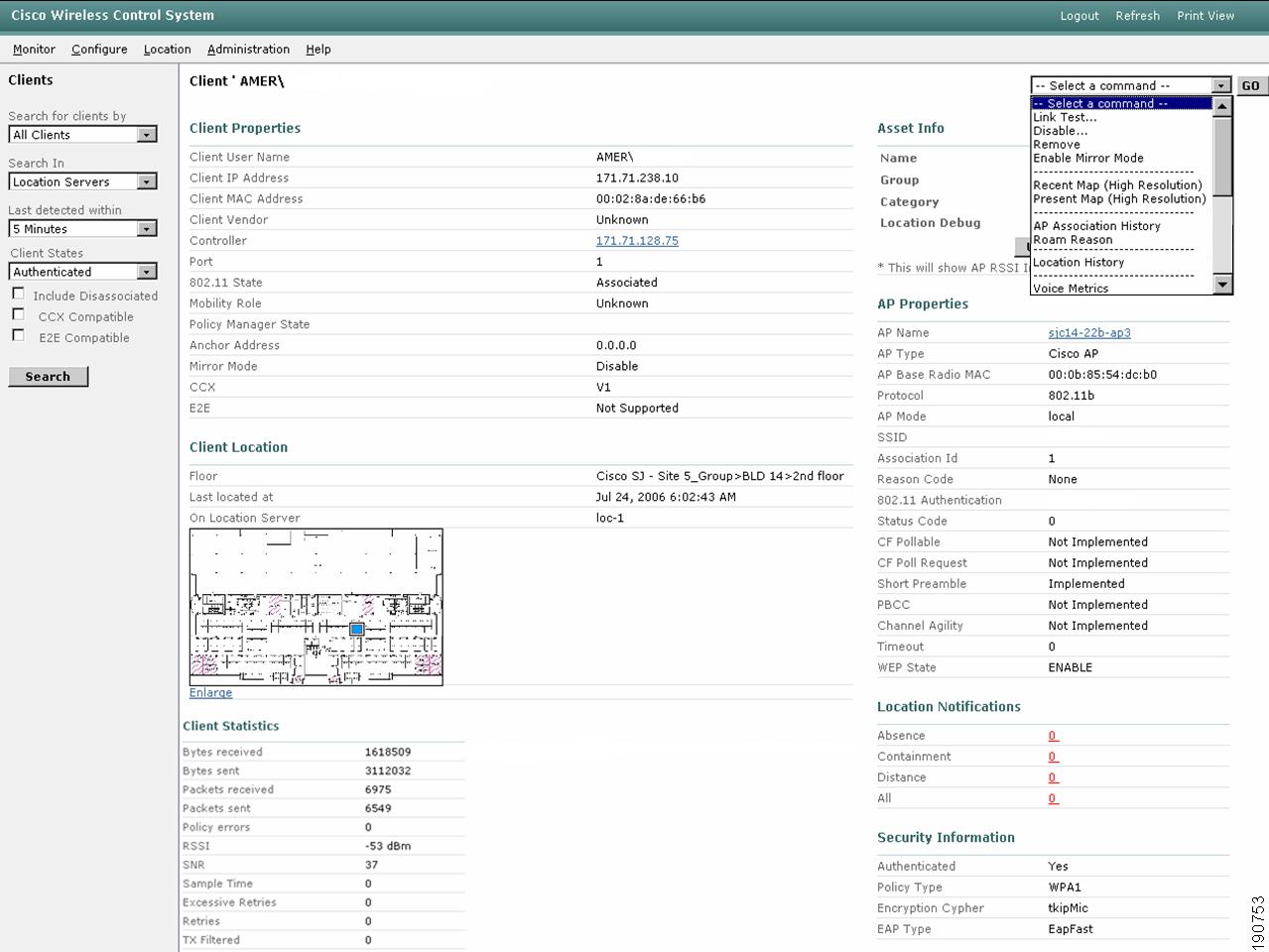Select 'Voice Metrics' command
The image size is (1269, 952).
point(1071,289)
